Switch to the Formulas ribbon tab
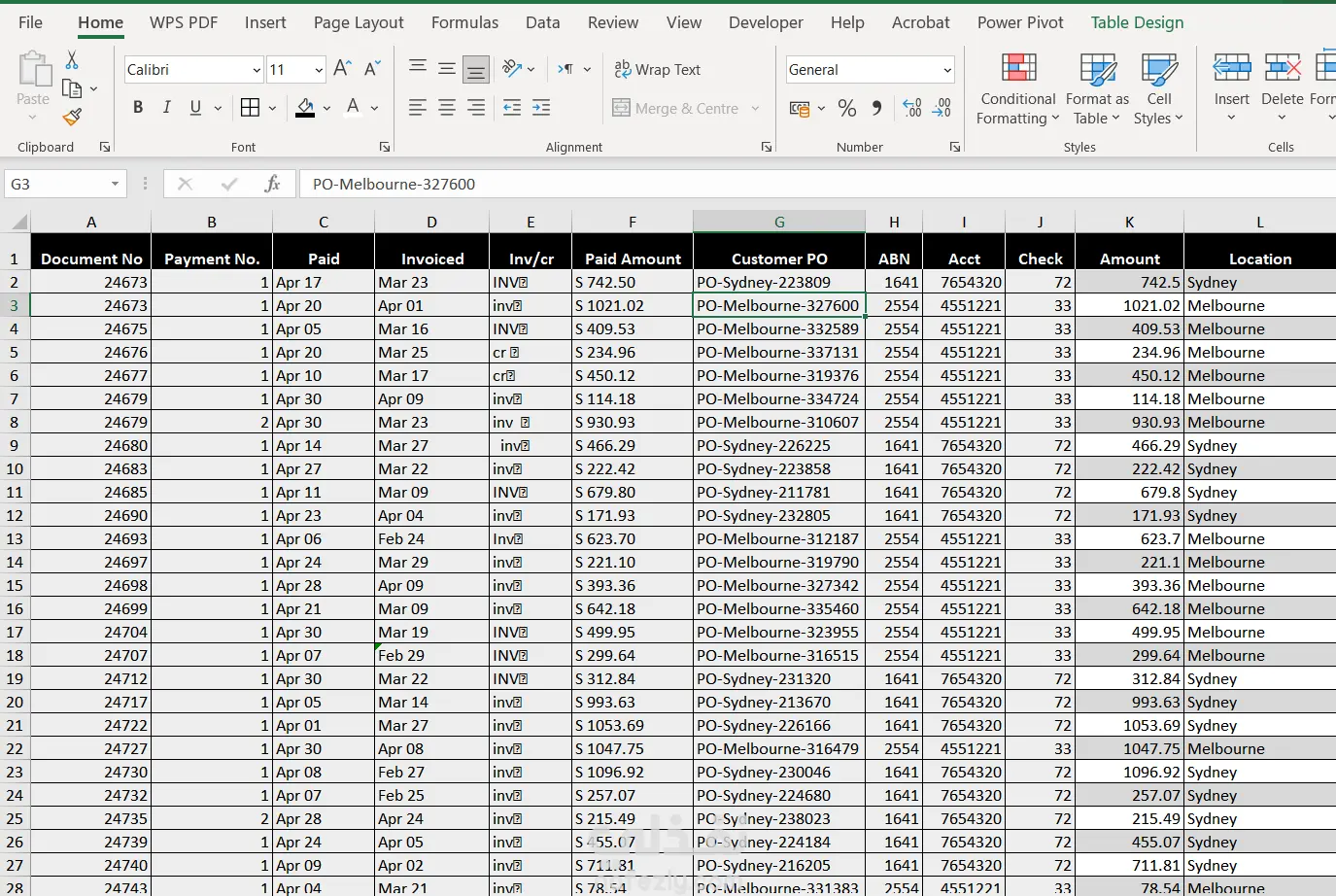Image resolution: width=1336 pixels, height=896 pixels. [464, 22]
